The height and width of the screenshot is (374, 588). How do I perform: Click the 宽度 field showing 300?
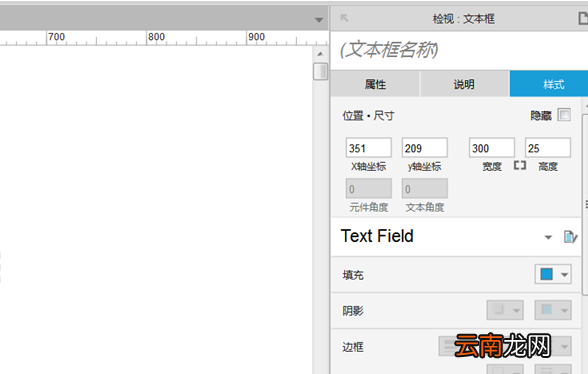coord(492,148)
